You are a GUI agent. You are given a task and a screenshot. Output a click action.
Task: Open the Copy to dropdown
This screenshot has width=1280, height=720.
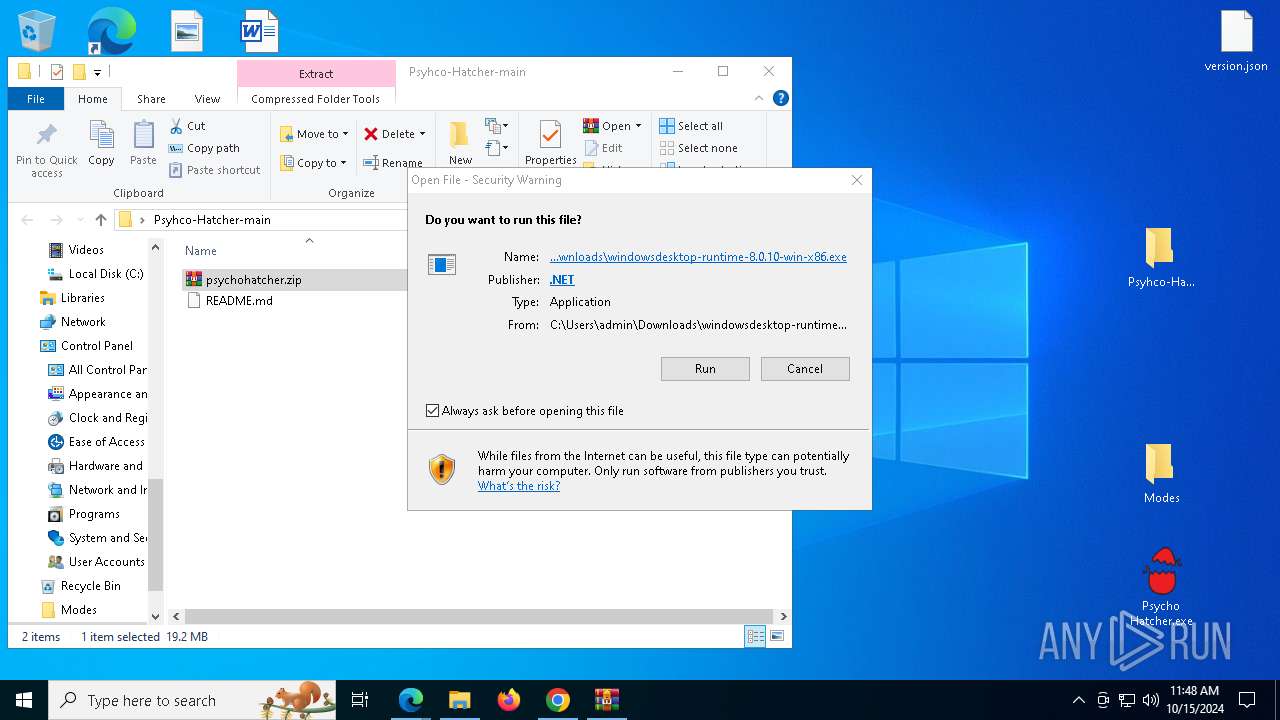(313, 163)
